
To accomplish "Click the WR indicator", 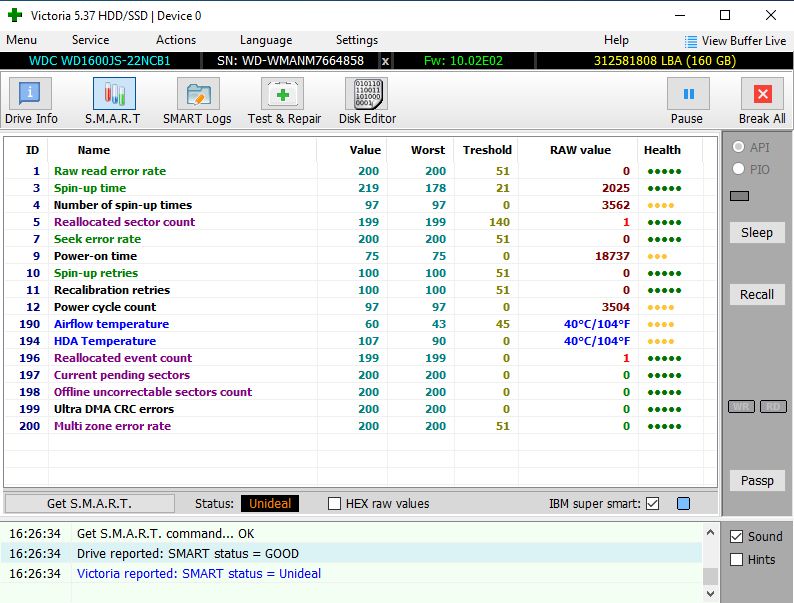I will tap(741, 407).
